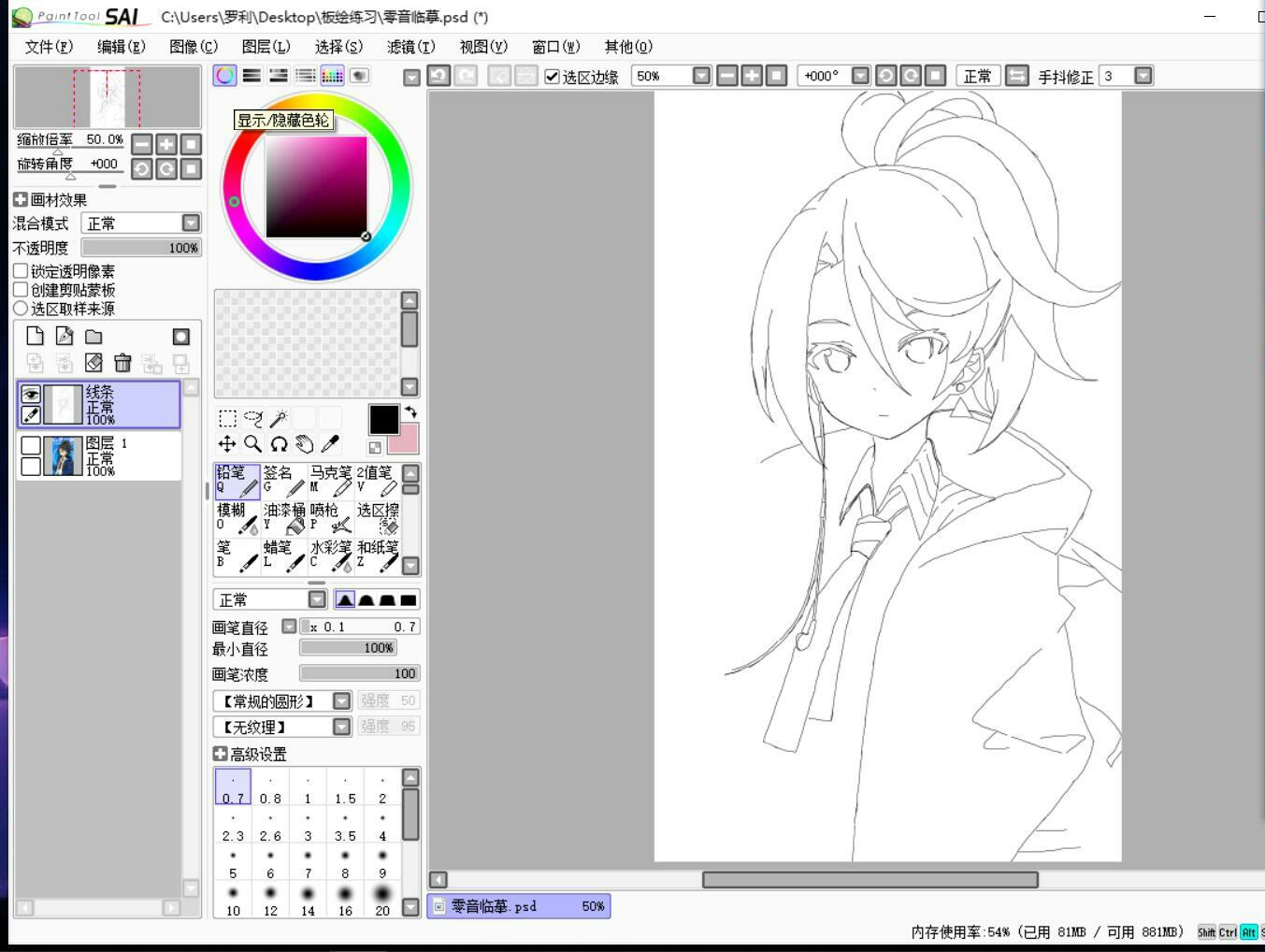1265x952 pixels.
Task: Flip the view horizontally
Action: (x=1016, y=76)
